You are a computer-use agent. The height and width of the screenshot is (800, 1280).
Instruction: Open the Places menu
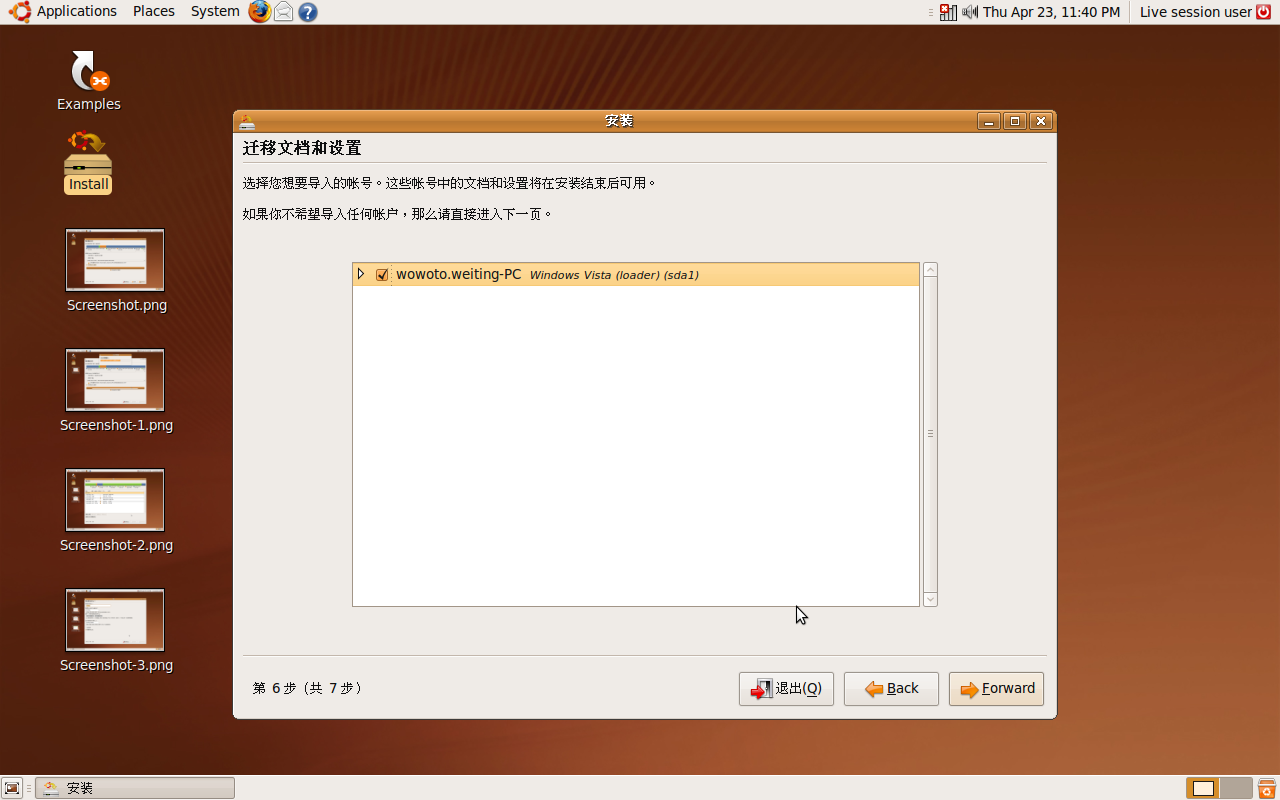pos(154,12)
